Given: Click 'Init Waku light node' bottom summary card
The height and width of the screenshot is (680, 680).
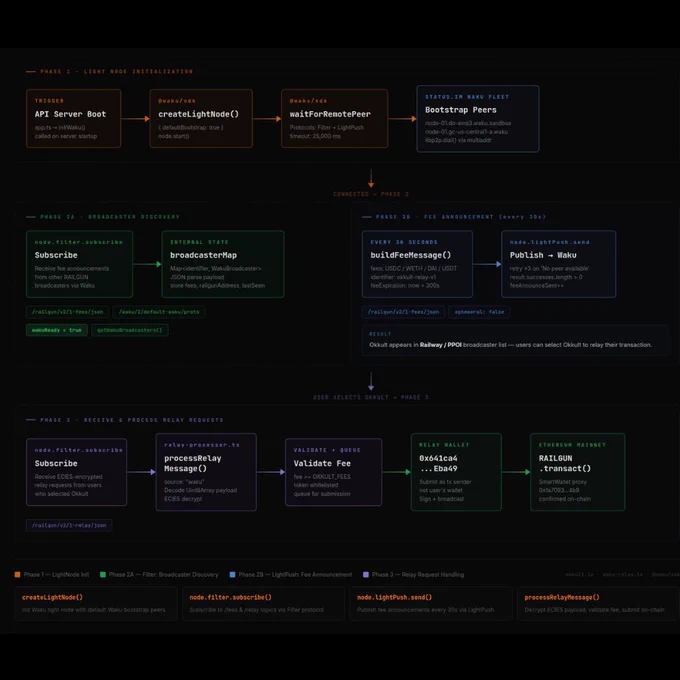Looking at the screenshot, I should pyautogui.click(x=96, y=603).
